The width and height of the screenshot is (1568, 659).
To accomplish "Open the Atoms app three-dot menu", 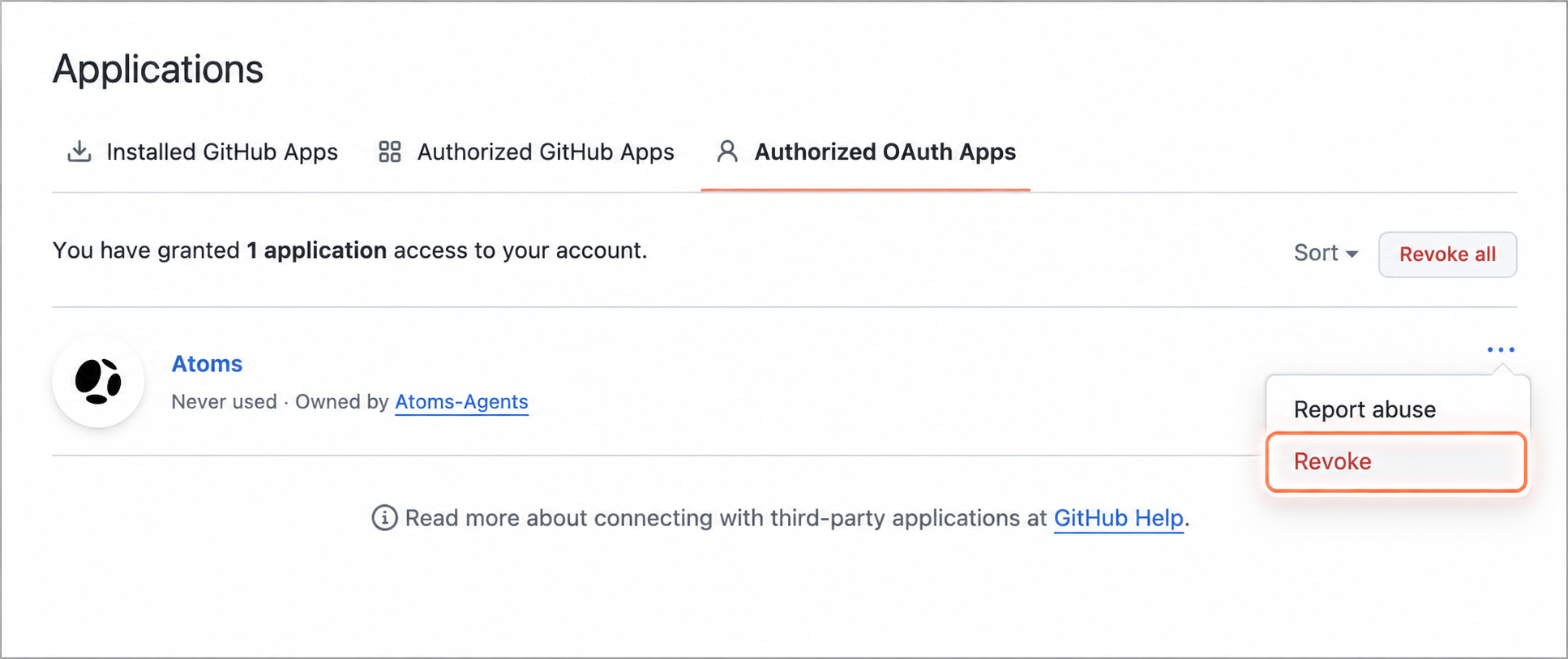I will click(1501, 349).
